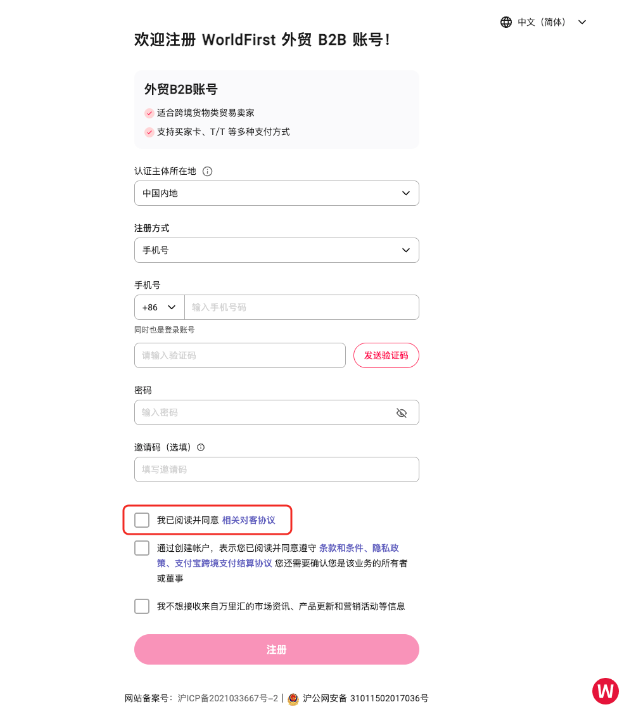Image resolution: width=632 pixels, height=717 pixels.
Task: Check 我已阅读并同意 相关对客协议 checkbox
Action: coord(142,520)
